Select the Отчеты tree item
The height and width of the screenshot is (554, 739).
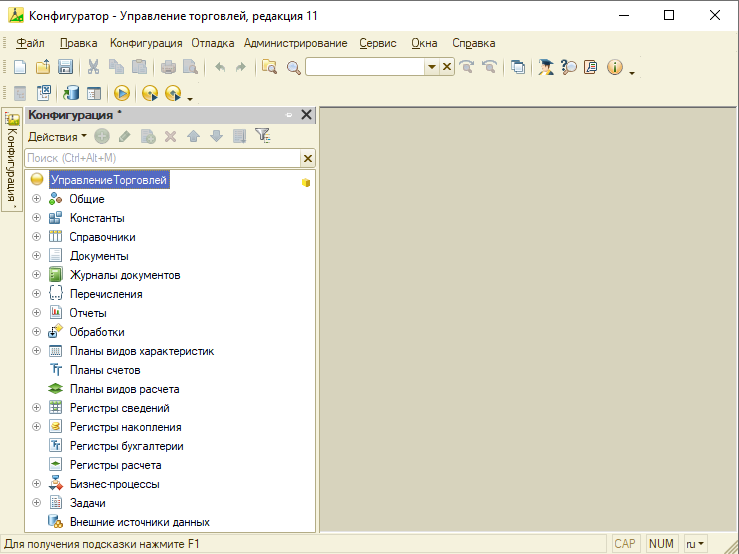pos(88,313)
